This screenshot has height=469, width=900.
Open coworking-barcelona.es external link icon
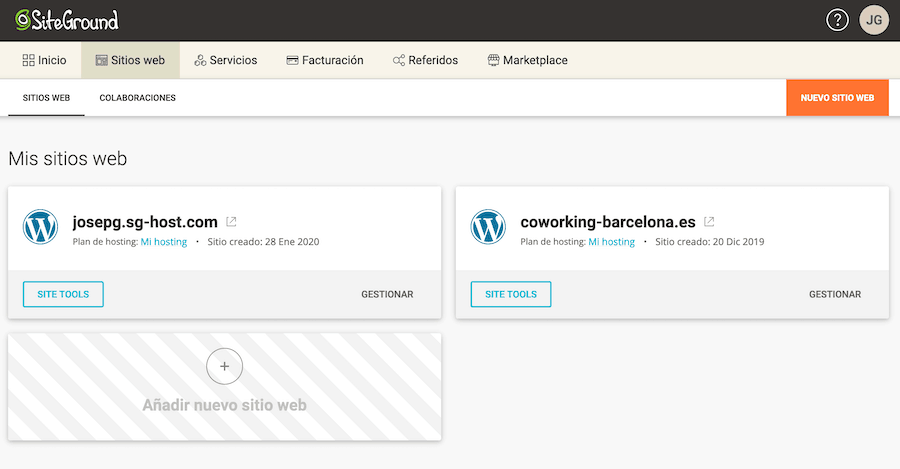click(709, 222)
